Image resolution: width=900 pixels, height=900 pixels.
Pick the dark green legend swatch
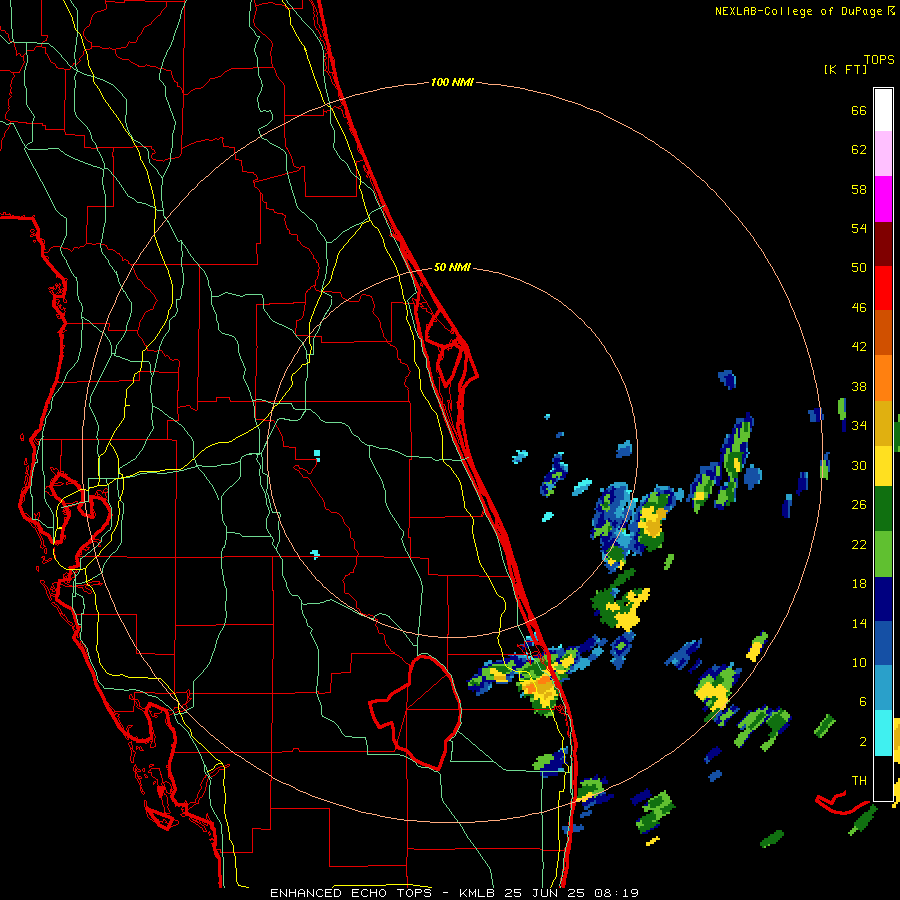tap(883, 509)
